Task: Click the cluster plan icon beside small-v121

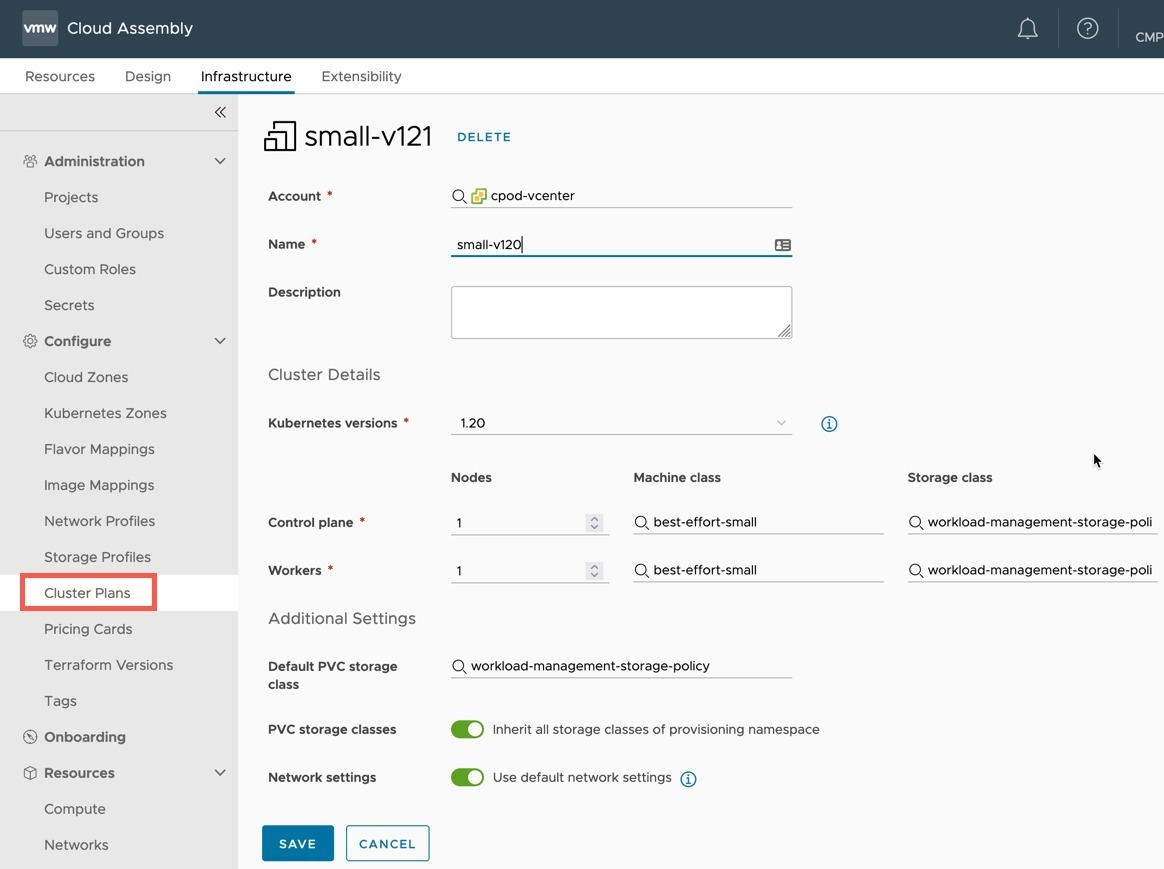Action: [x=280, y=137]
